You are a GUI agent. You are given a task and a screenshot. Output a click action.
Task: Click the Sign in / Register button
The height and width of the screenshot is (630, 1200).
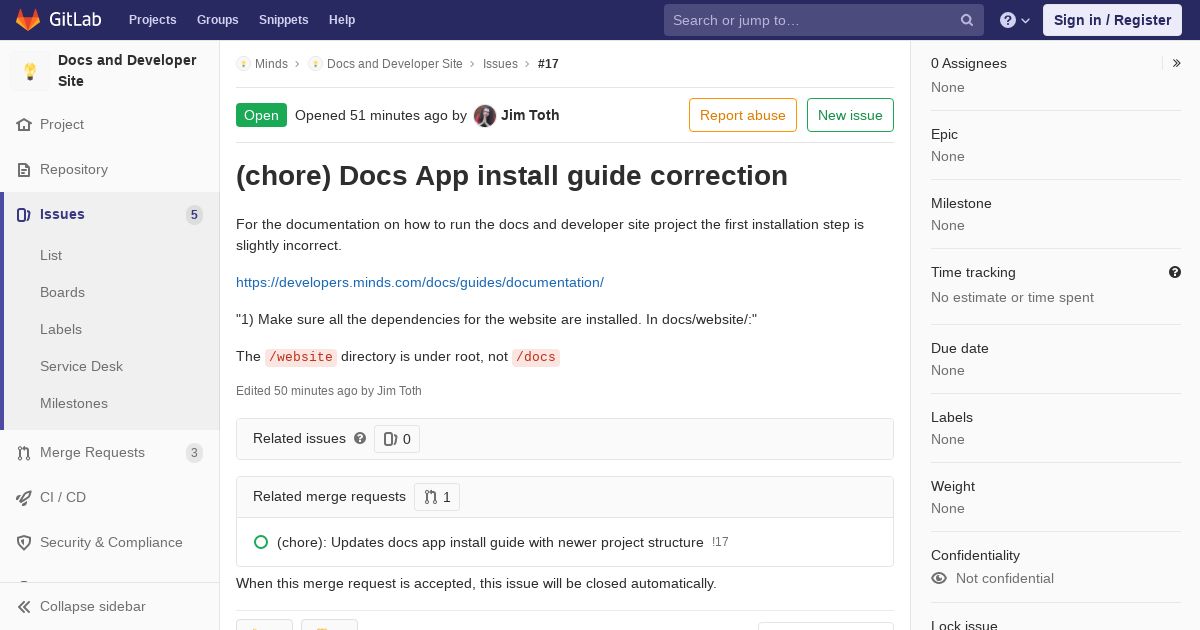(1112, 20)
